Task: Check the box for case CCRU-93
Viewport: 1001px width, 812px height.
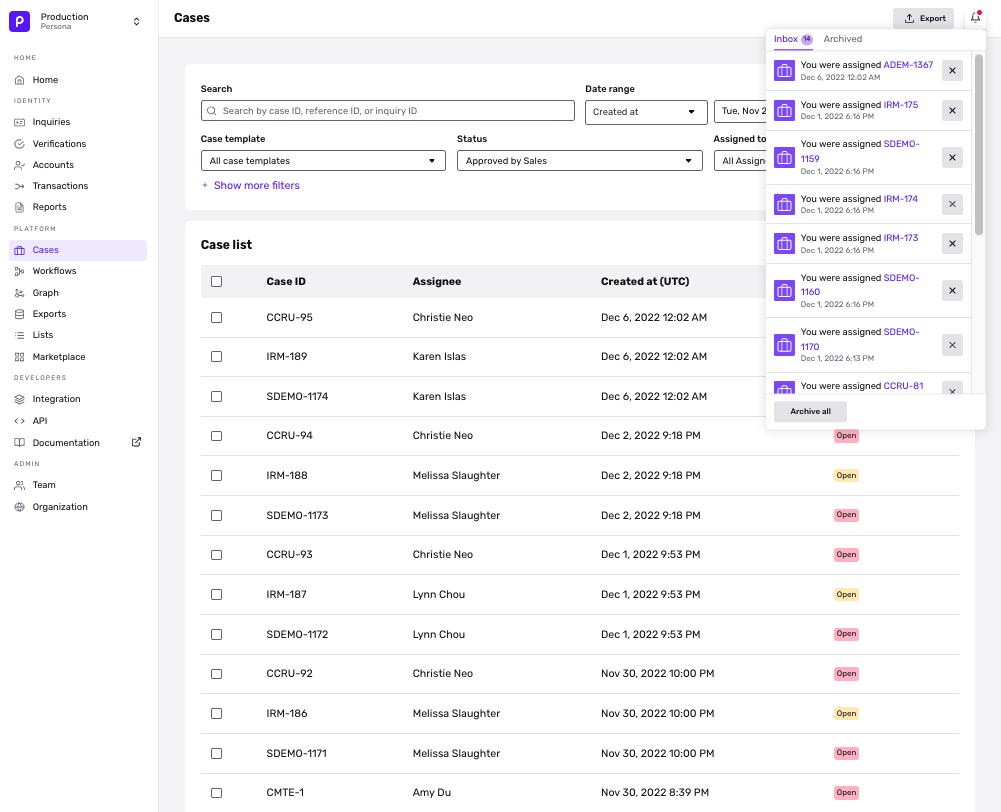Action: (x=216, y=555)
